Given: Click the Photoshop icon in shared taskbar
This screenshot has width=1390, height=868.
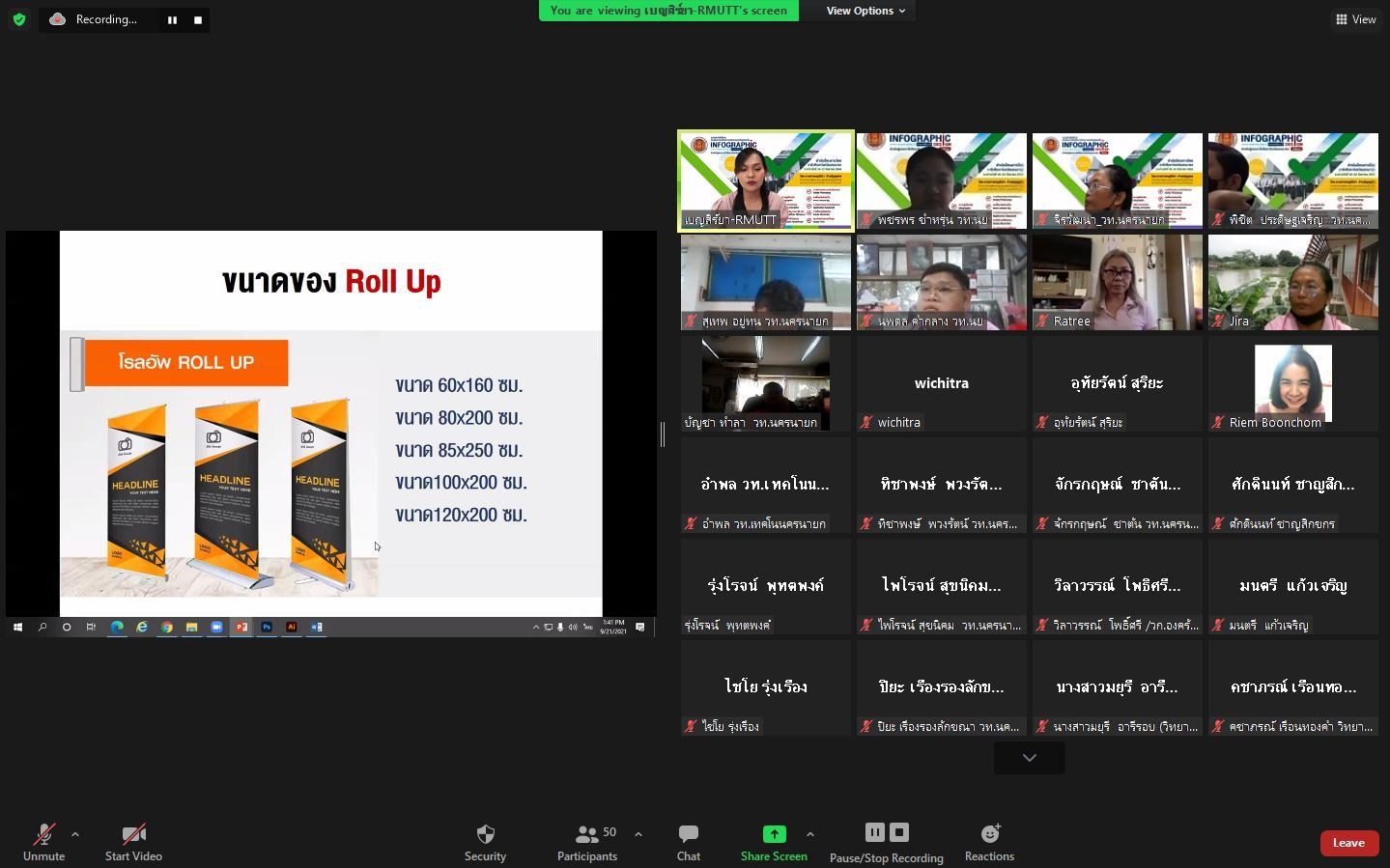Looking at the screenshot, I should (x=267, y=628).
